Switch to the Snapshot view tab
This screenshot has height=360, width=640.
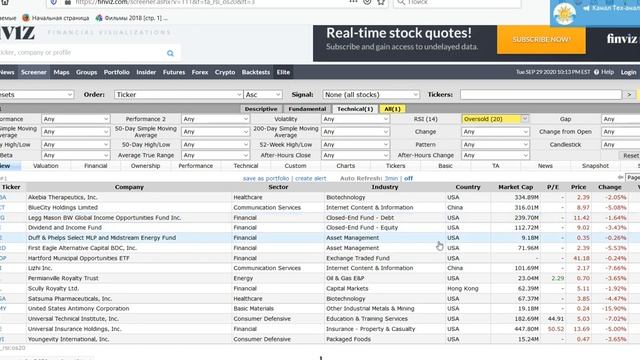596,166
